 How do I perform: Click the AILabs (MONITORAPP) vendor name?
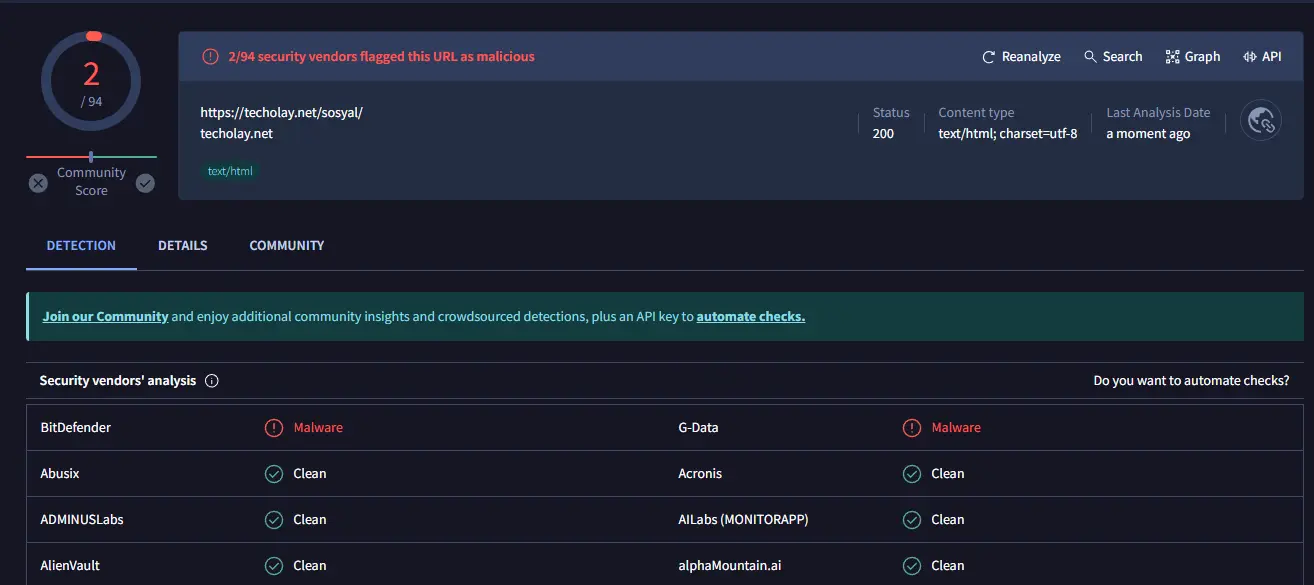(743, 520)
